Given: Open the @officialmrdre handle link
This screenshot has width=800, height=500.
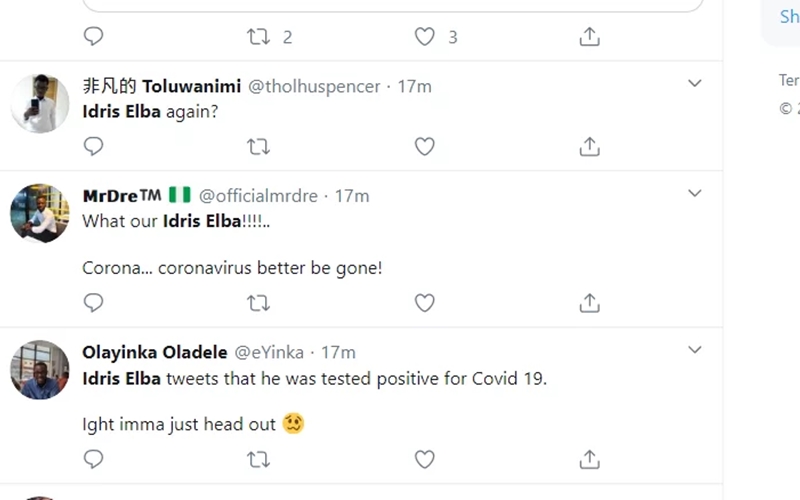Looking at the screenshot, I should point(264,195).
